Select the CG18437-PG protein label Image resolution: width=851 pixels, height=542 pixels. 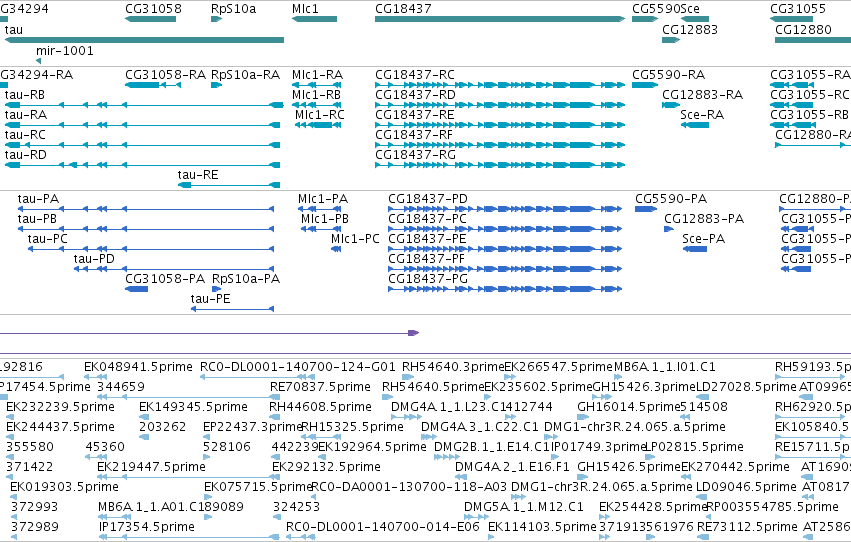click(428, 278)
